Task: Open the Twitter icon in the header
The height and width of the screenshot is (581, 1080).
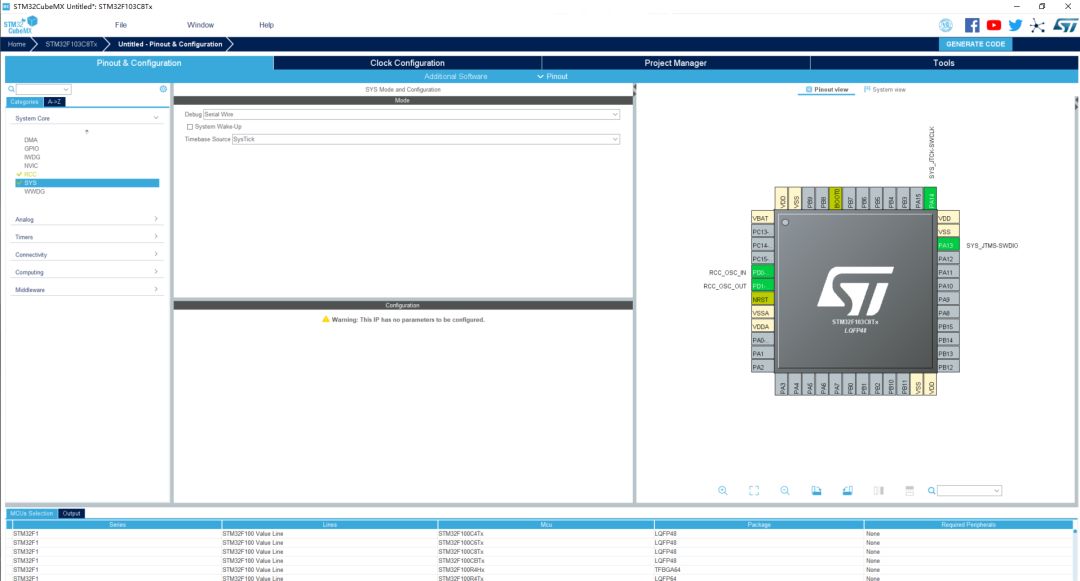Action: pos(1015,25)
